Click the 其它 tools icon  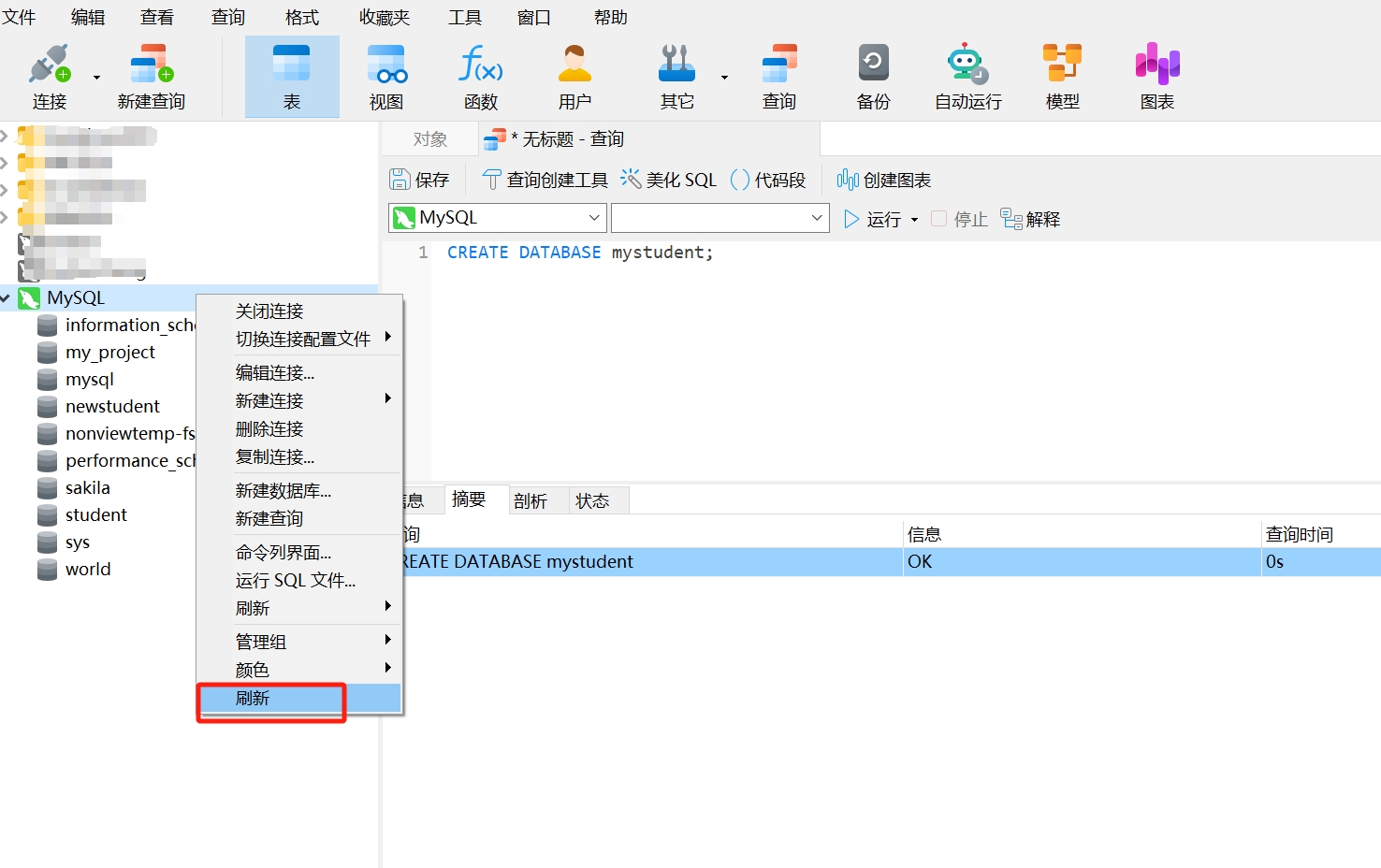click(x=676, y=77)
